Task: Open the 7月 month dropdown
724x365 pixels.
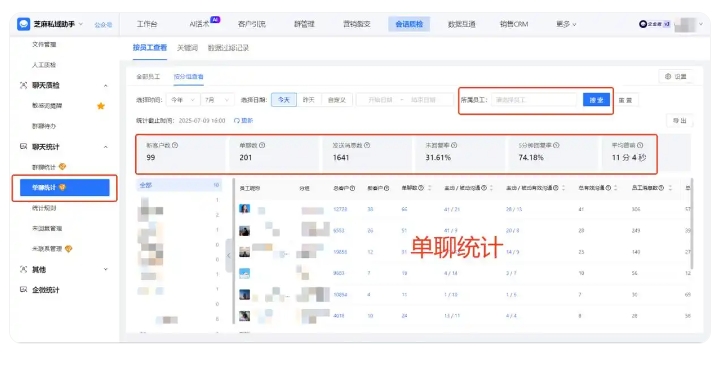Action: [217, 100]
